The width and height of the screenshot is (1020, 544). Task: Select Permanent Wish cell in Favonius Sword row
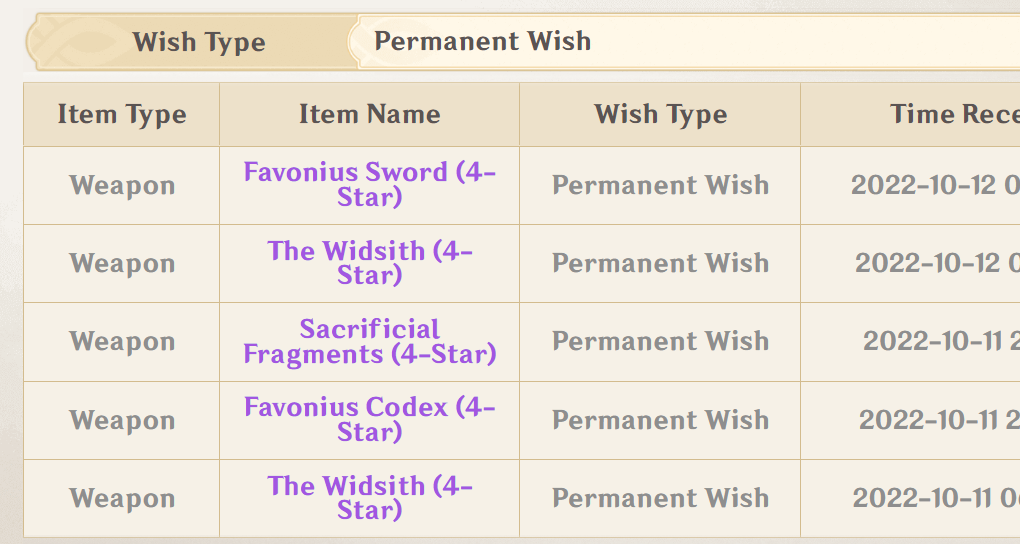tap(660, 185)
